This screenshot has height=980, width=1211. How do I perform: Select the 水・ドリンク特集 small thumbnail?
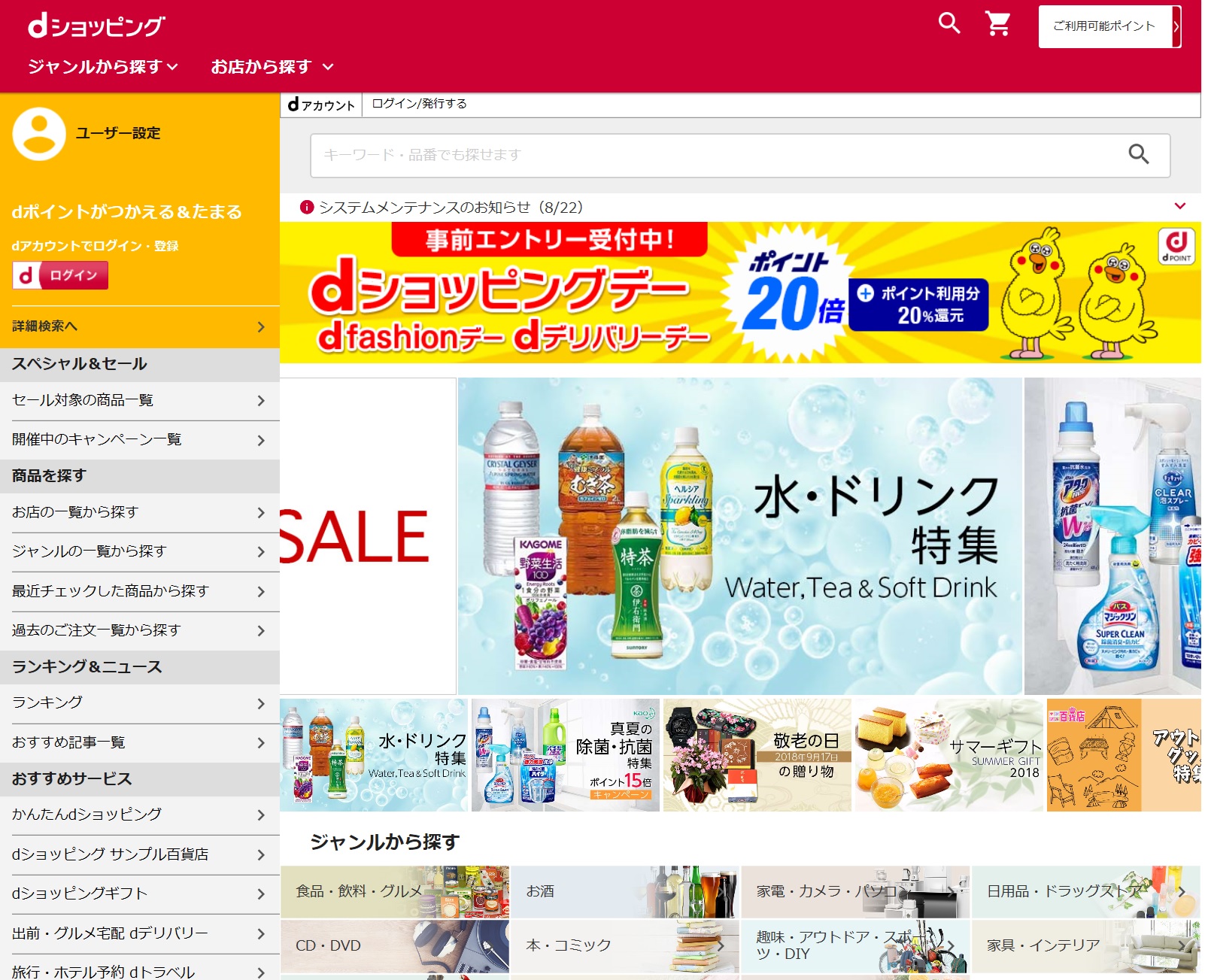pos(374,755)
